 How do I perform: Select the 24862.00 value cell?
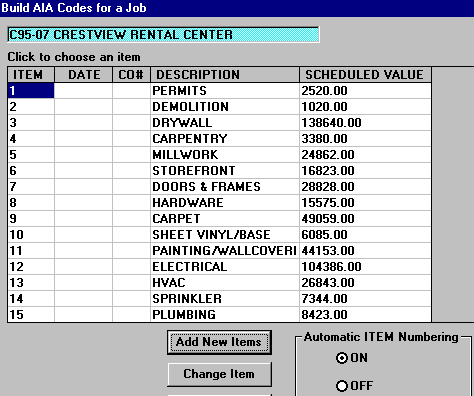(365, 155)
